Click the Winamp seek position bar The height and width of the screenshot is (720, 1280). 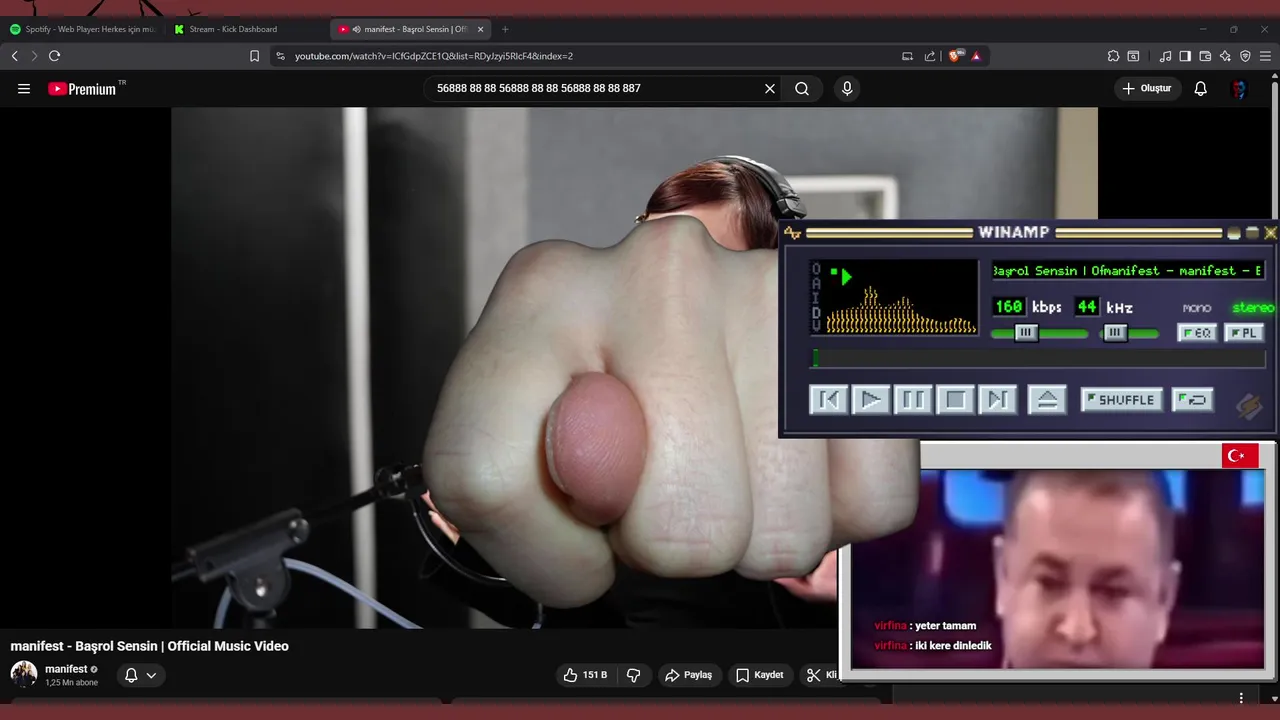1038,358
